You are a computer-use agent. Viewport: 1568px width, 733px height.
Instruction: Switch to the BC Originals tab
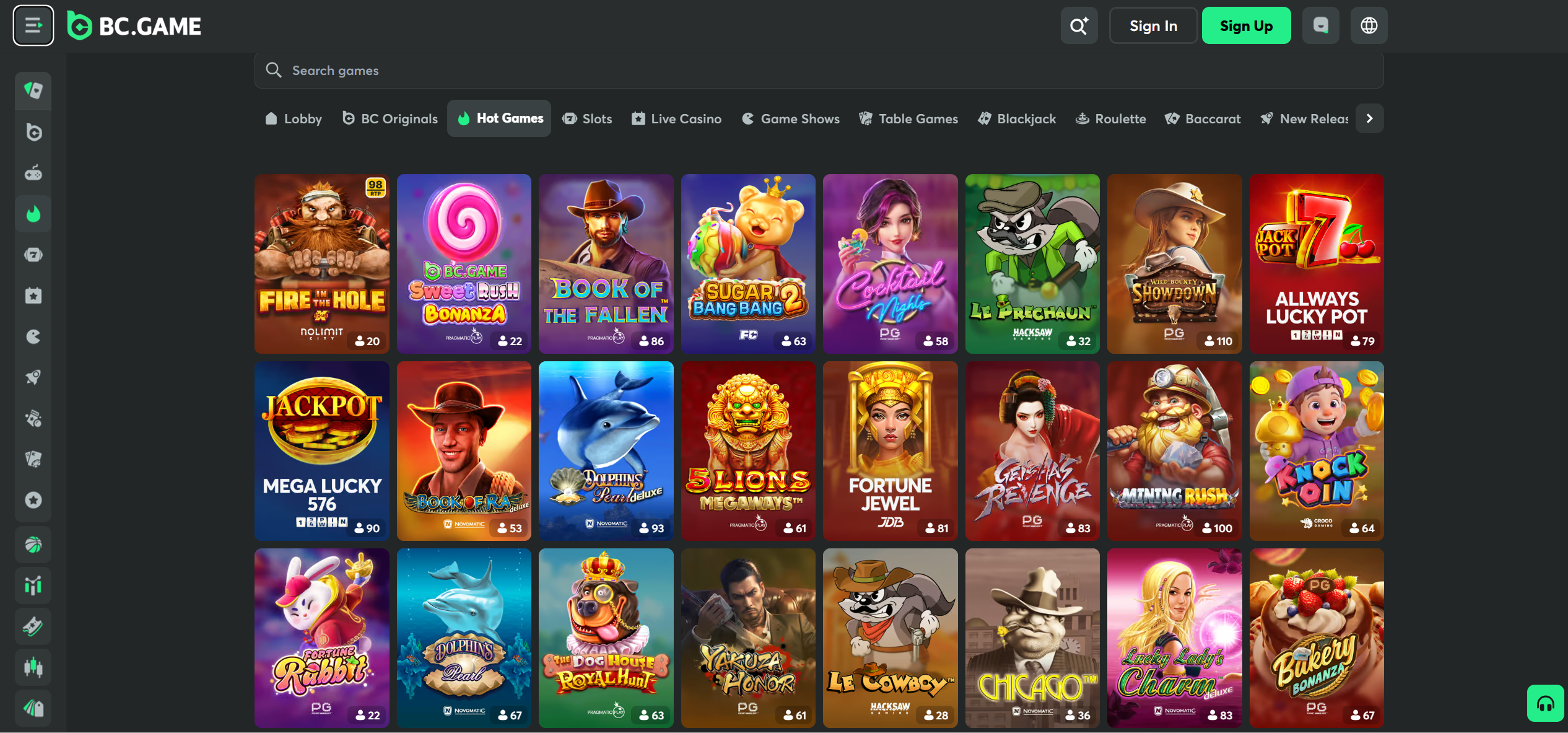(390, 118)
